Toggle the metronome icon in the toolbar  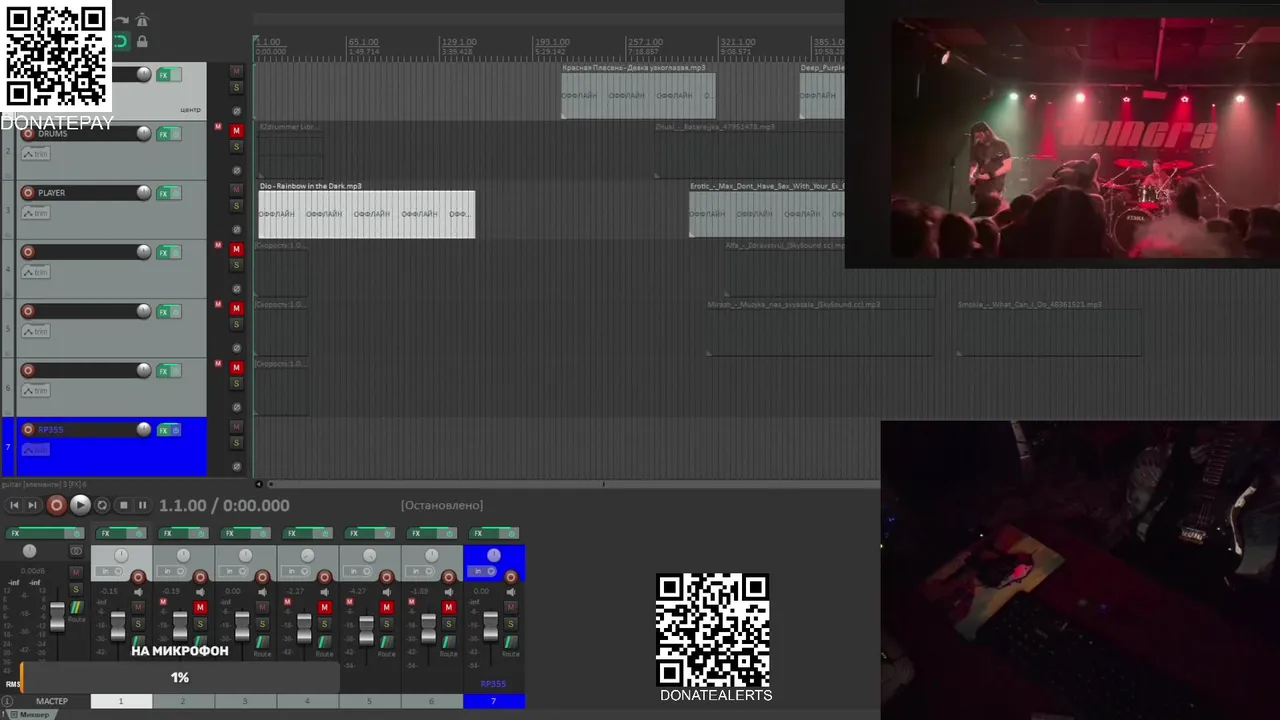coord(142,20)
